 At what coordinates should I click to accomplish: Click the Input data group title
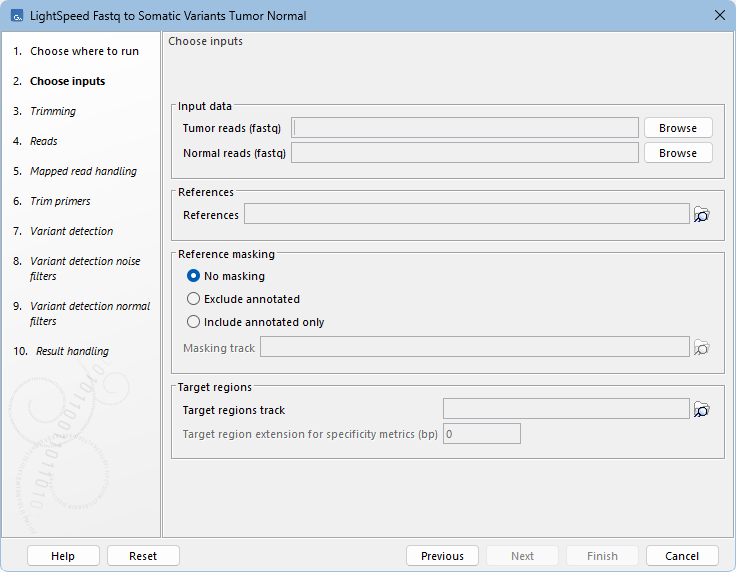pos(205,107)
